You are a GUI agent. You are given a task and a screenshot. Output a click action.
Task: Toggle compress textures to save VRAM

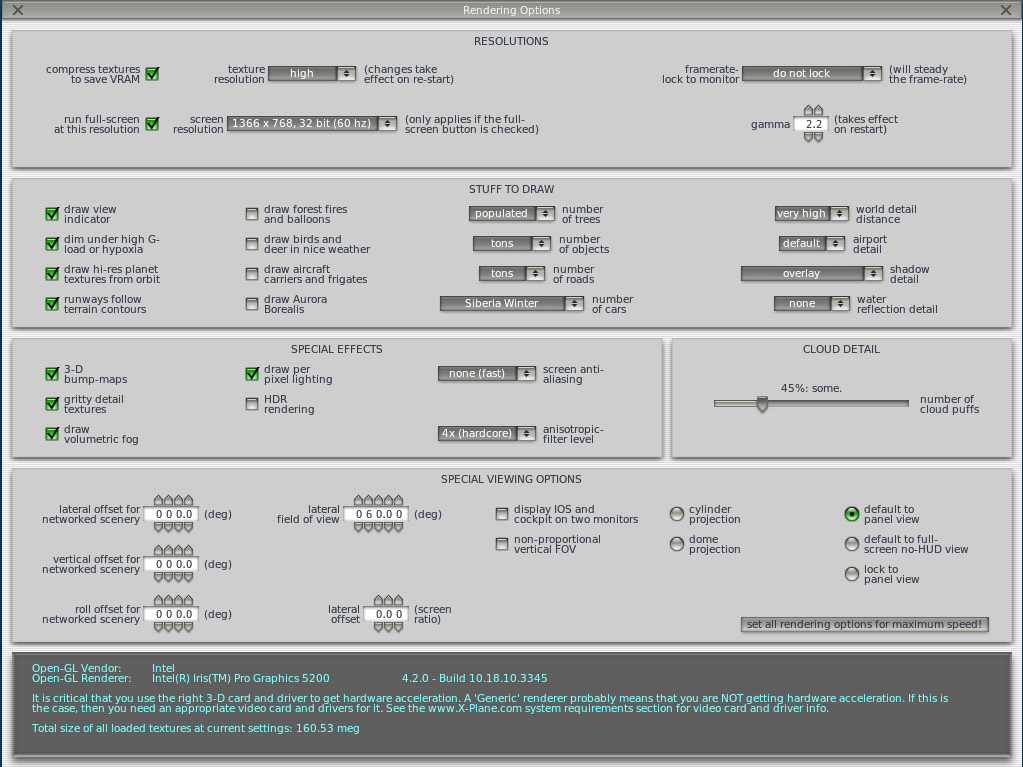pyautogui.click(x=152, y=74)
